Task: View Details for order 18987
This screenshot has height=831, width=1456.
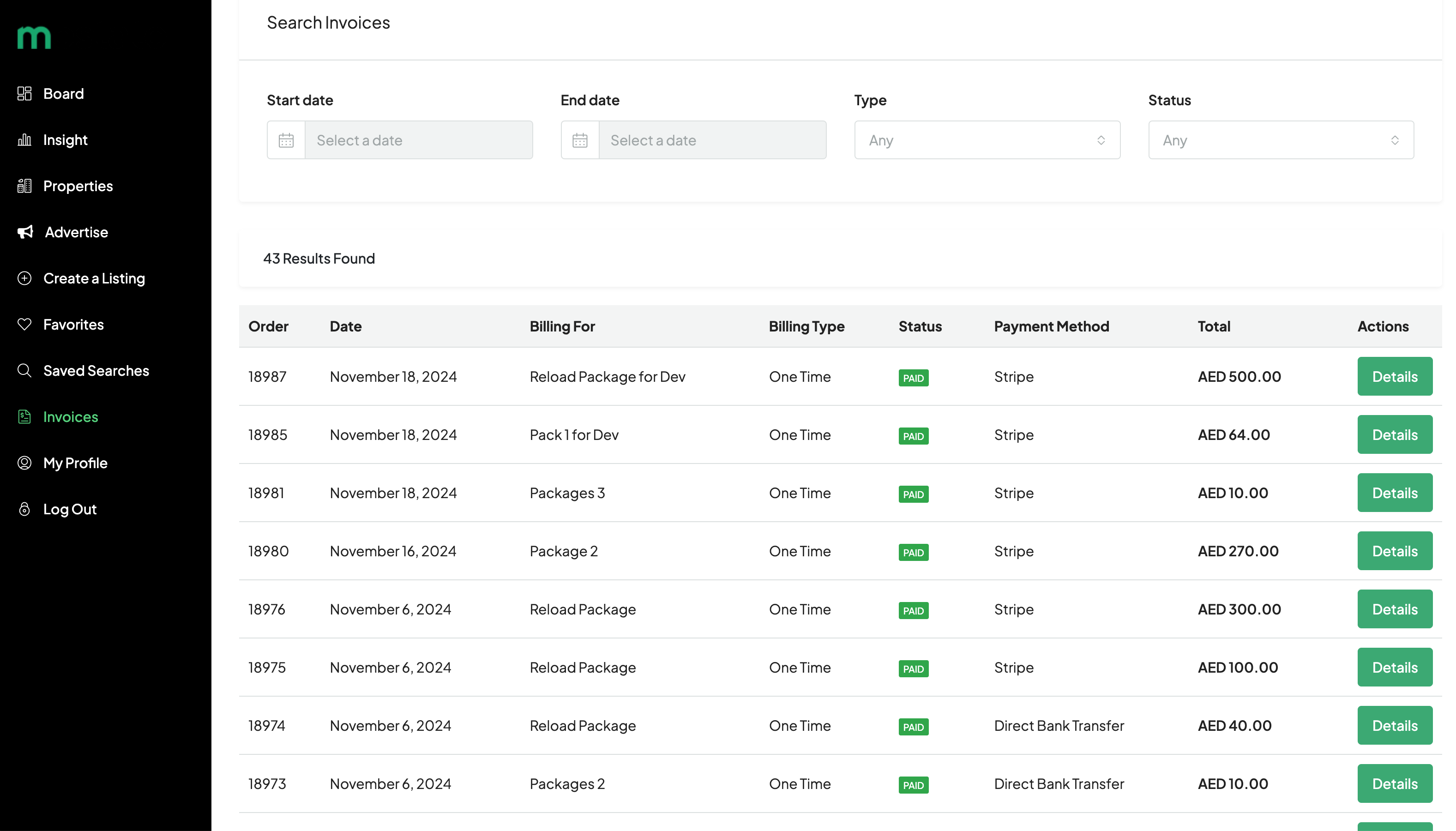Action: pyautogui.click(x=1395, y=377)
